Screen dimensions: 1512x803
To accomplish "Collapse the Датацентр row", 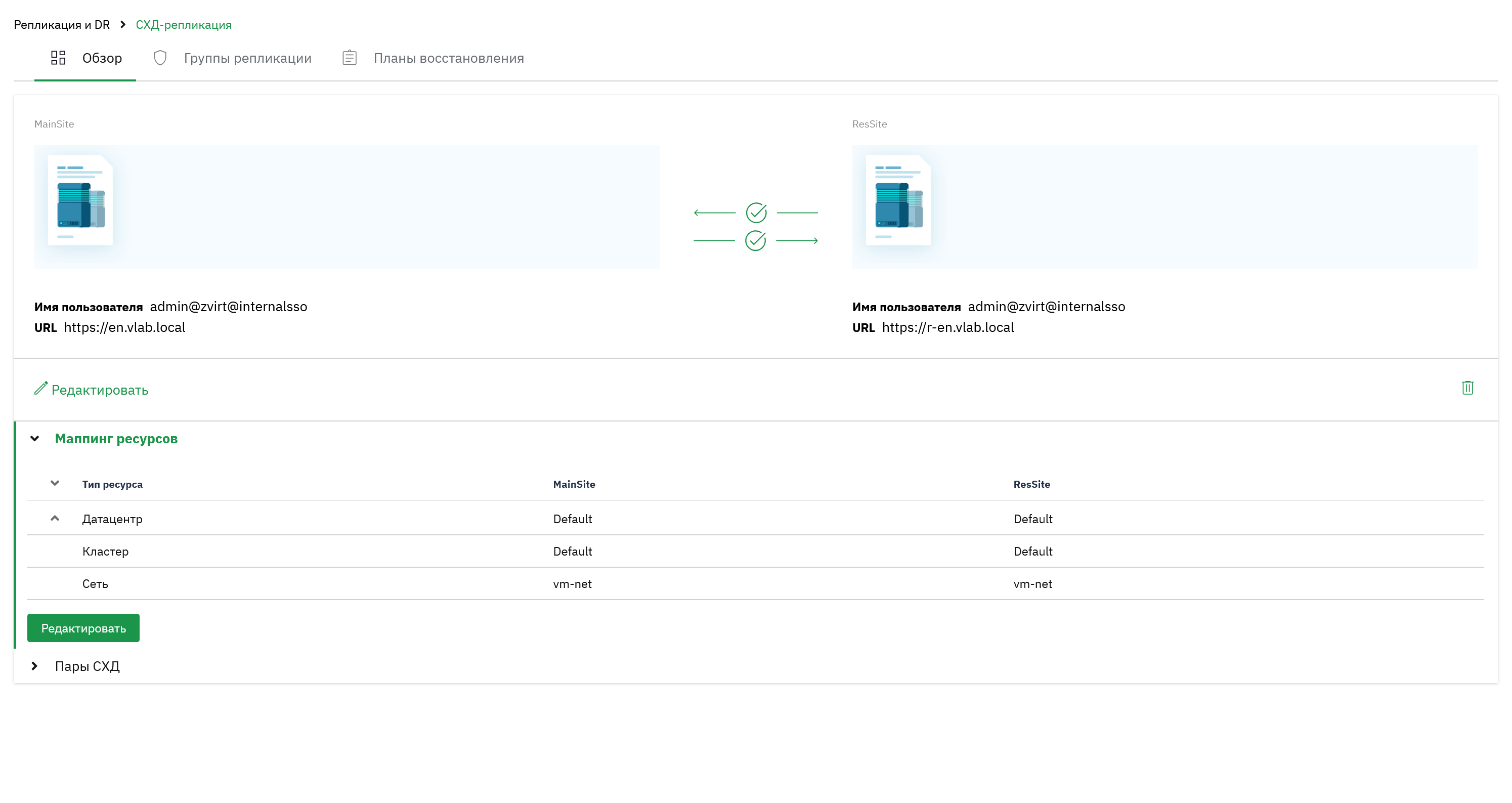I will (x=55, y=518).
